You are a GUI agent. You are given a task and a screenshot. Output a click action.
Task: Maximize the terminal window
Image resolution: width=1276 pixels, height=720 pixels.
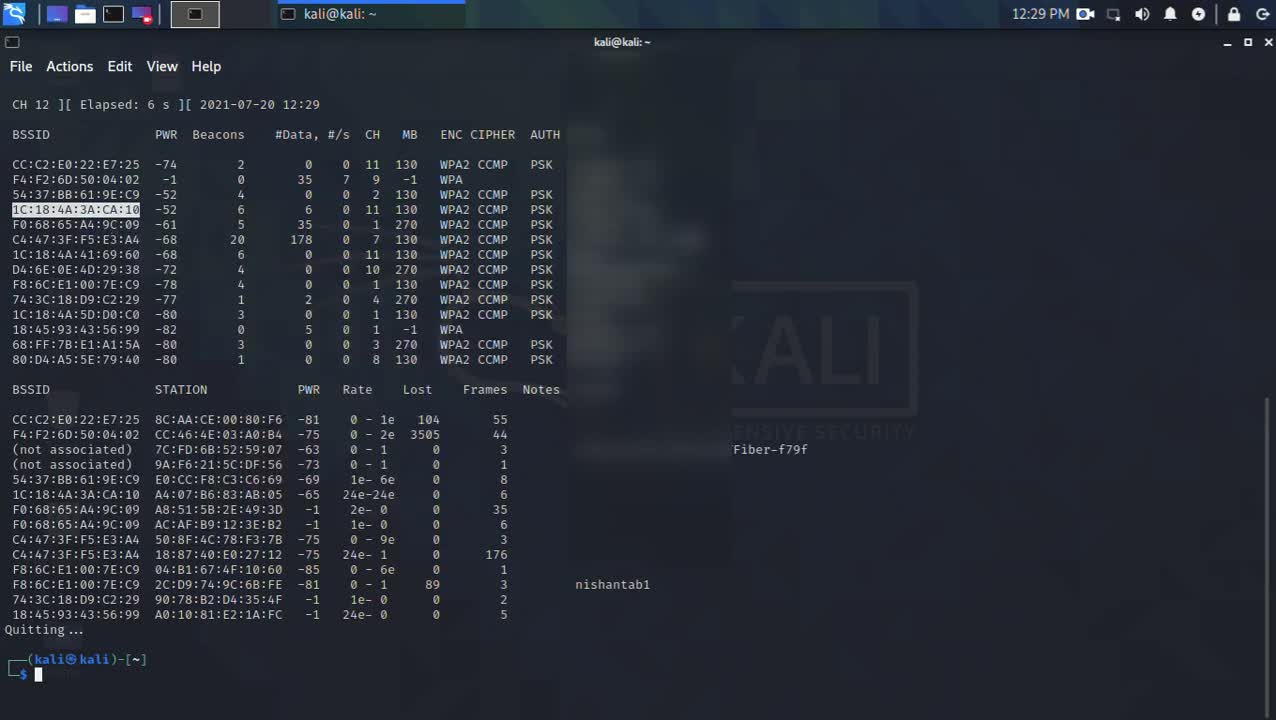coord(1247,42)
